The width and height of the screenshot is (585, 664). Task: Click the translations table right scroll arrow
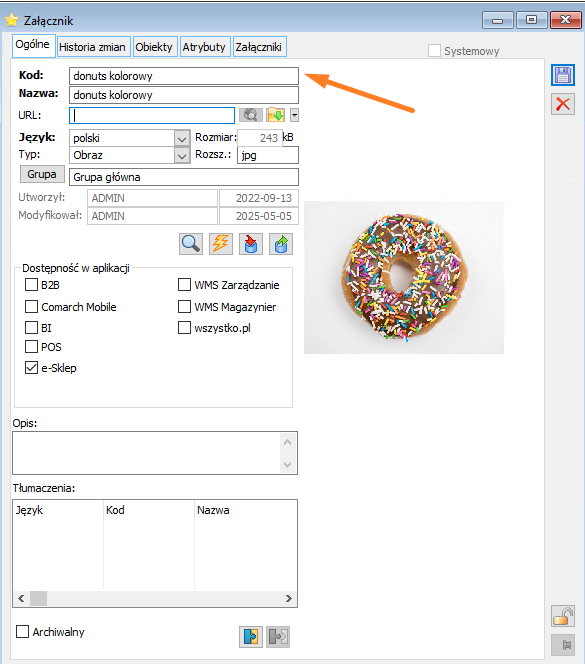pyautogui.click(x=288, y=598)
